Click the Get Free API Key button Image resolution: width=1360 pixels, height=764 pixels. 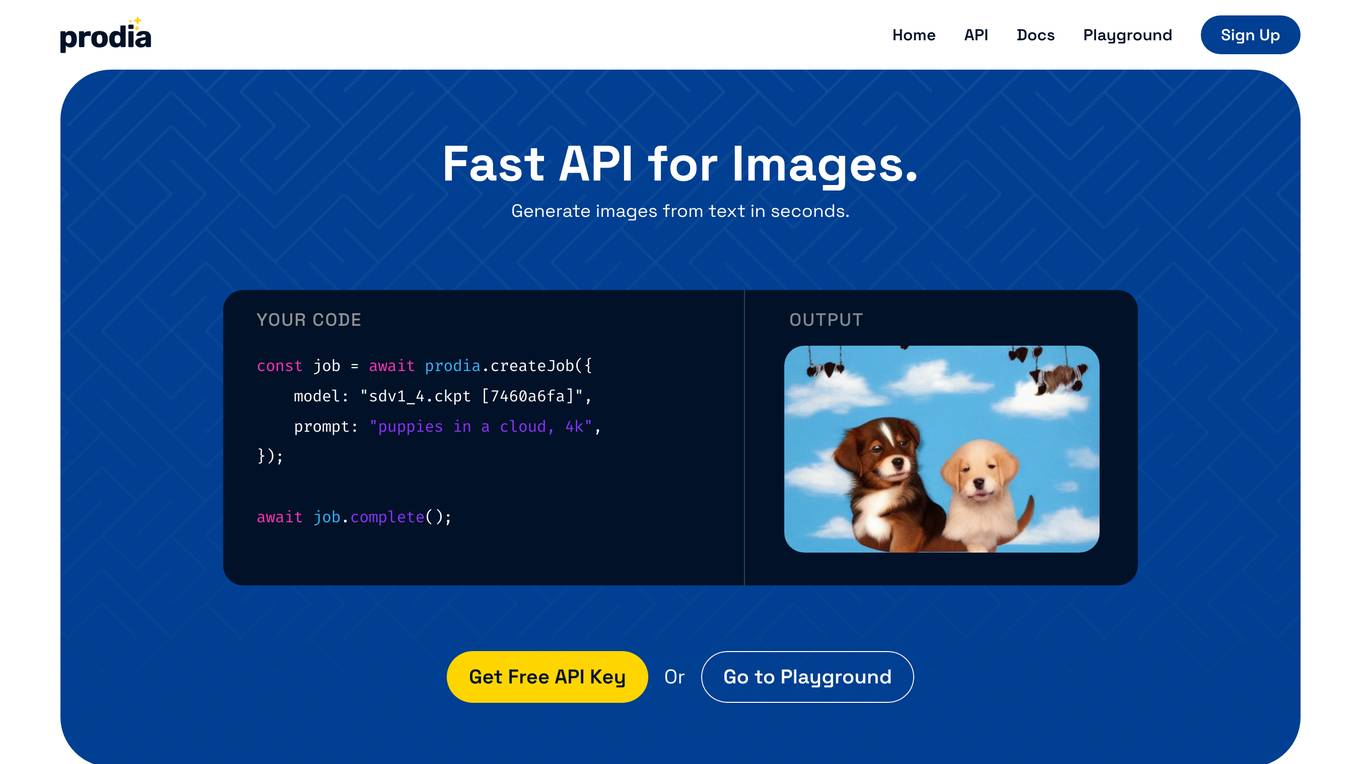click(x=547, y=677)
